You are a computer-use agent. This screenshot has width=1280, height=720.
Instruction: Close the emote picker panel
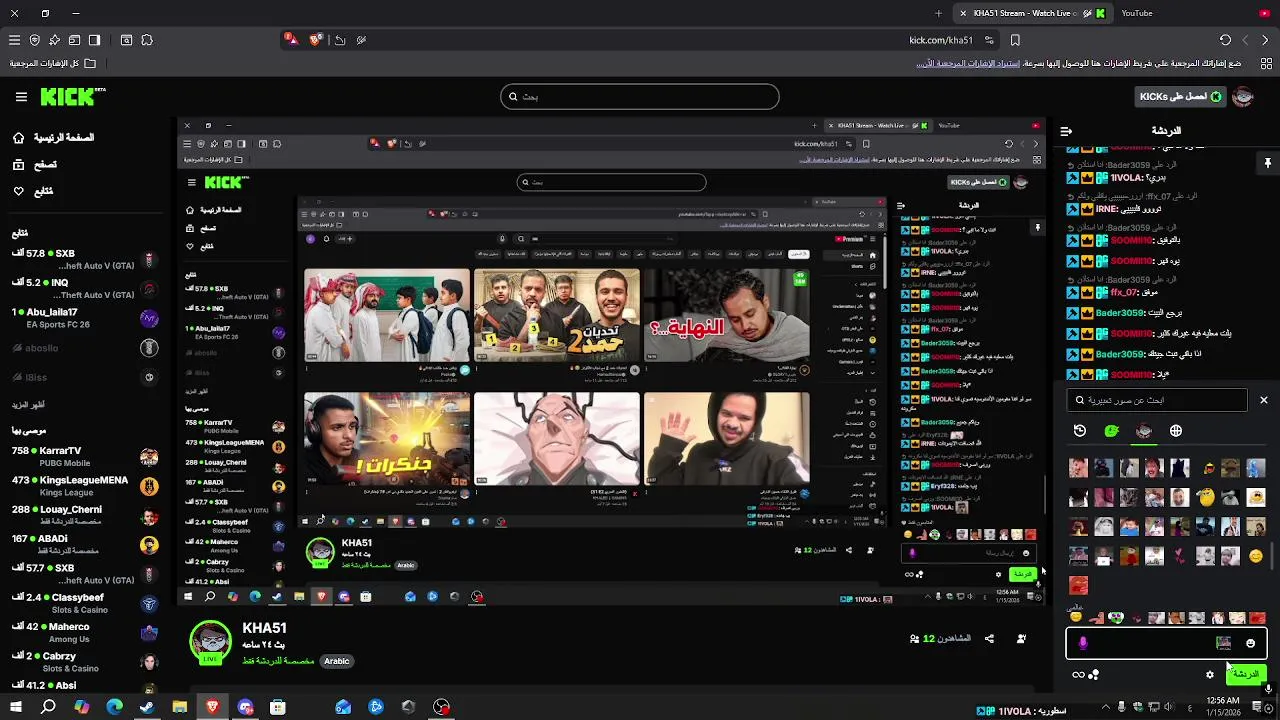click(1263, 400)
